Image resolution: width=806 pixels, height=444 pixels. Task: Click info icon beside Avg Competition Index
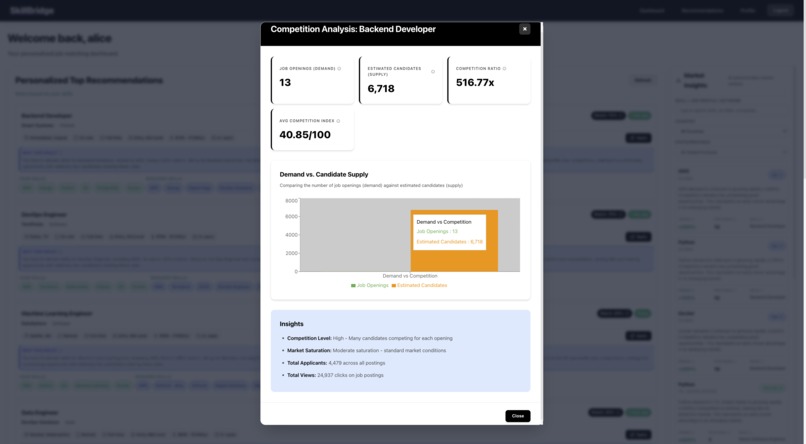pyautogui.click(x=338, y=121)
